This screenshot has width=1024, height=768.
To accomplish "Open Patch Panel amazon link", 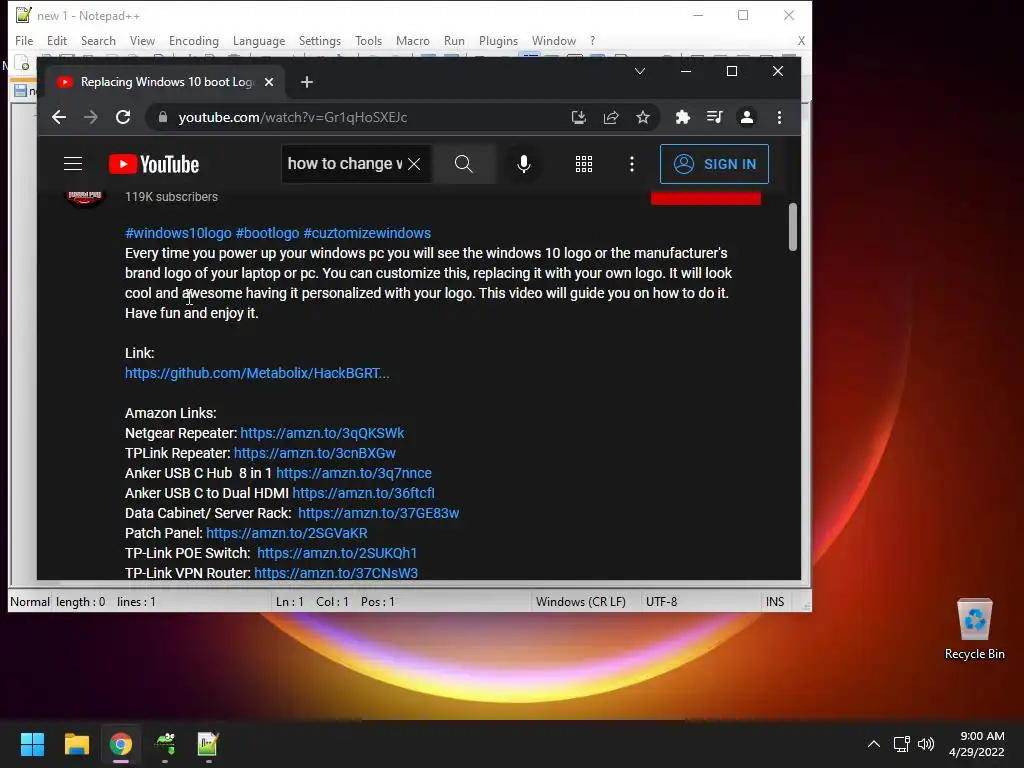I will click(287, 533).
